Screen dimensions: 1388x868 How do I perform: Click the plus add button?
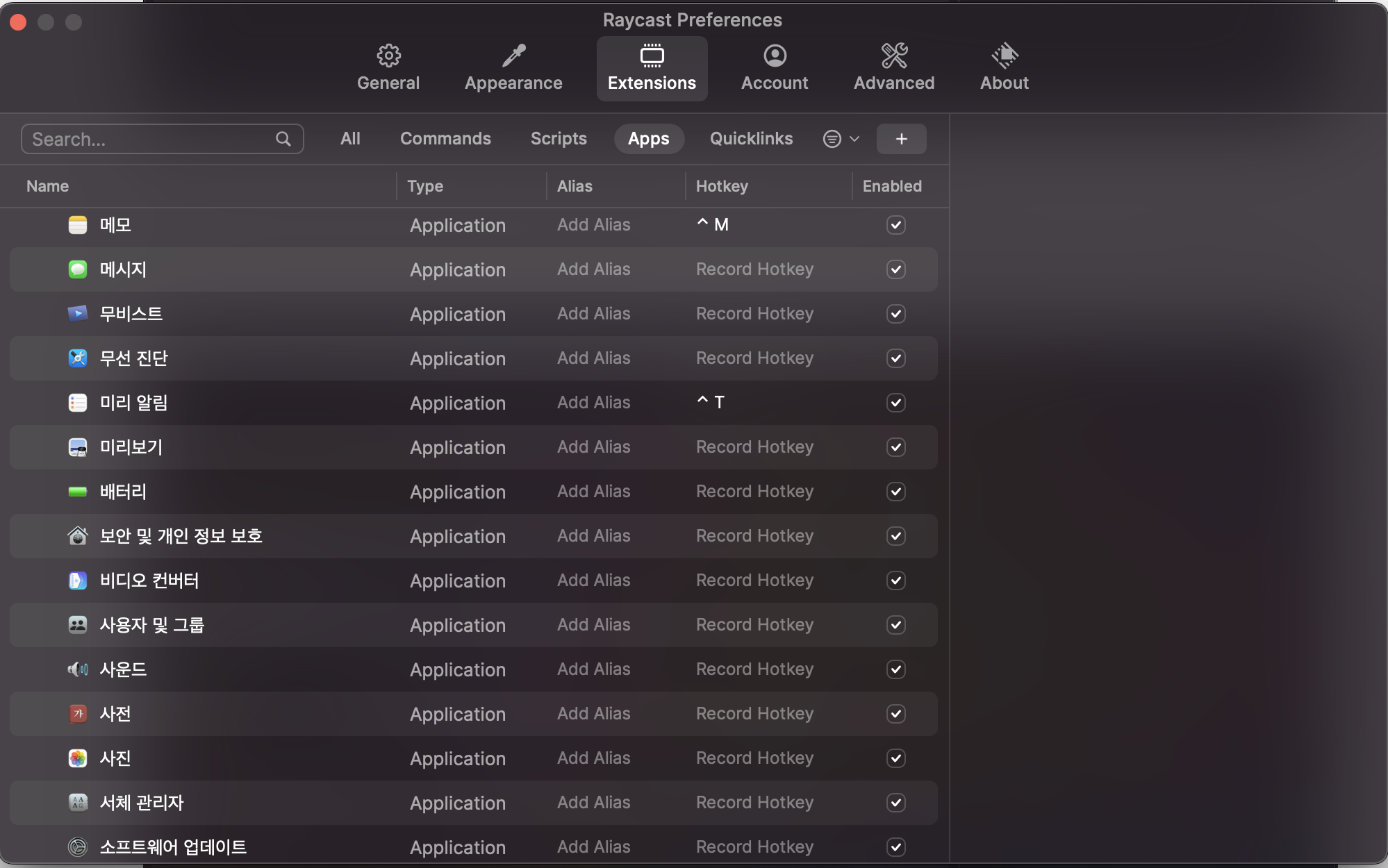[901, 139]
